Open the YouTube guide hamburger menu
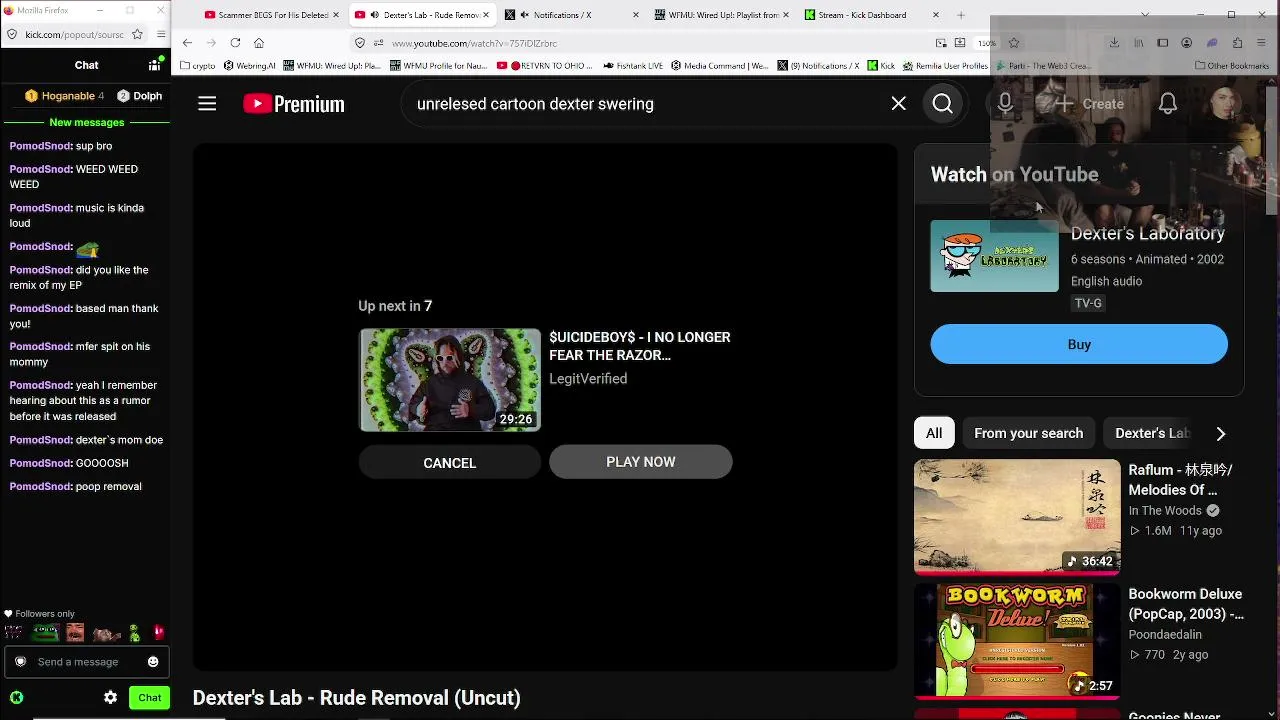The image size is (1280, 720). point(207,104)
